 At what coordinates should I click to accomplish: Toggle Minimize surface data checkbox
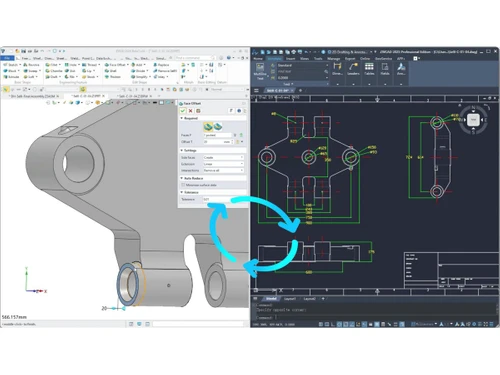pyautogui.click(x=183, y=185)
